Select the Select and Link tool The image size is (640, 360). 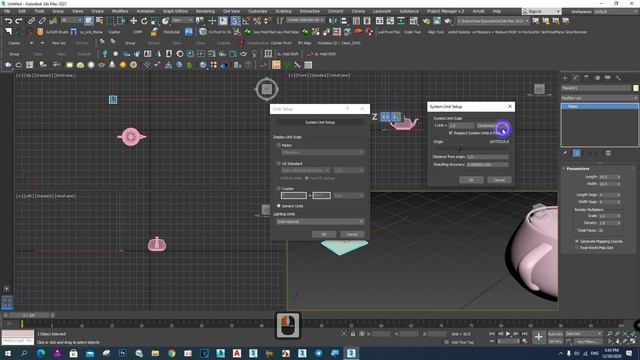(31, 21)
